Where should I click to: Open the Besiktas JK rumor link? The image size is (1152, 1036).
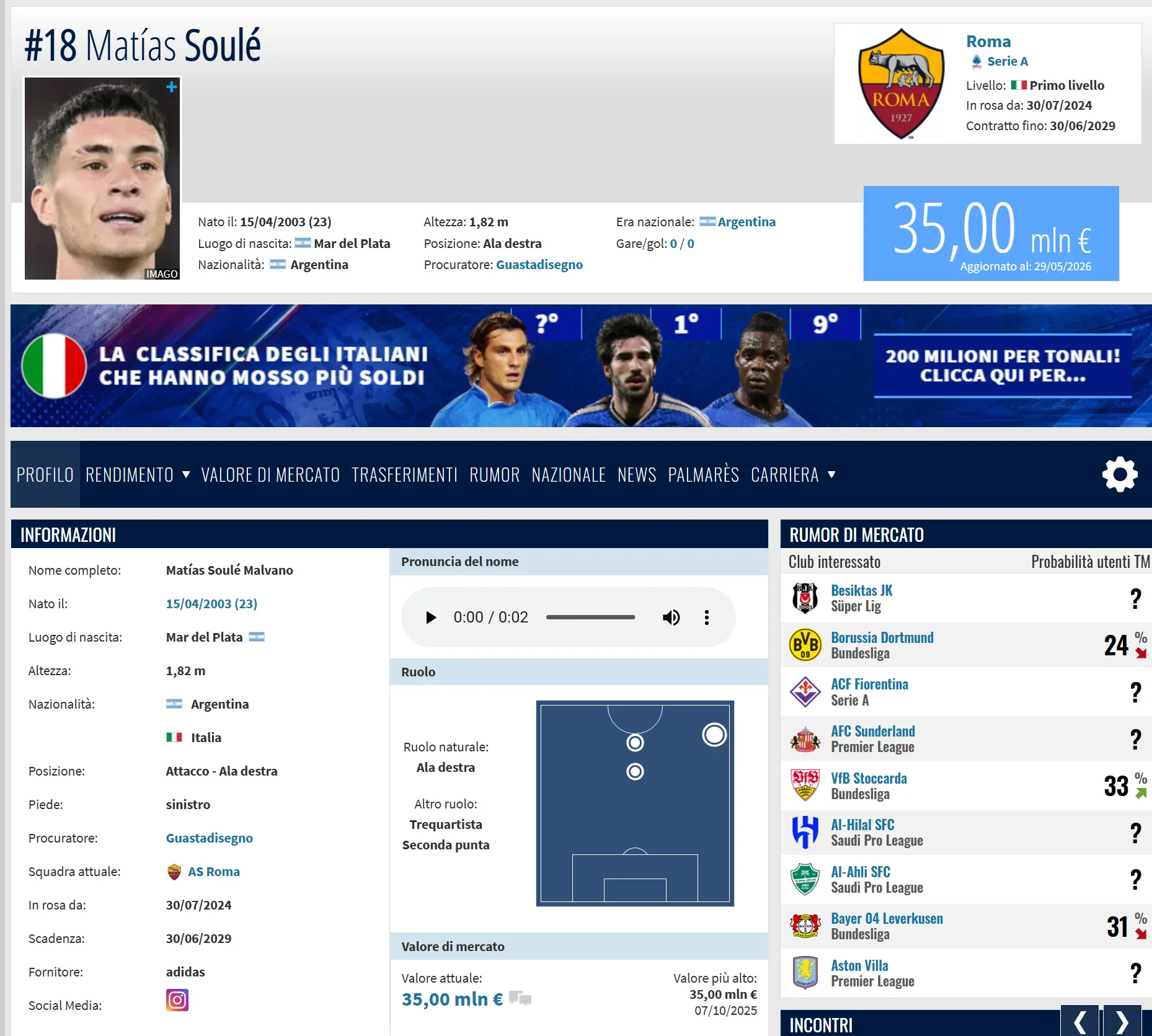coord(862,590)
